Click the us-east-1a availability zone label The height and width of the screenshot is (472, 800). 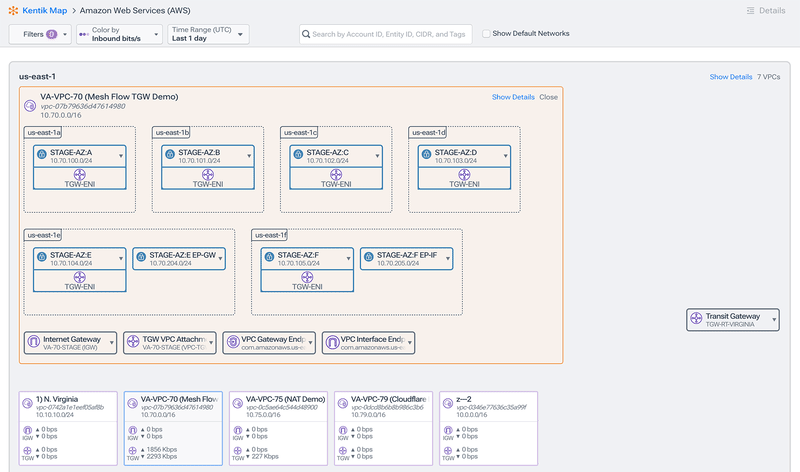[43, 133]
